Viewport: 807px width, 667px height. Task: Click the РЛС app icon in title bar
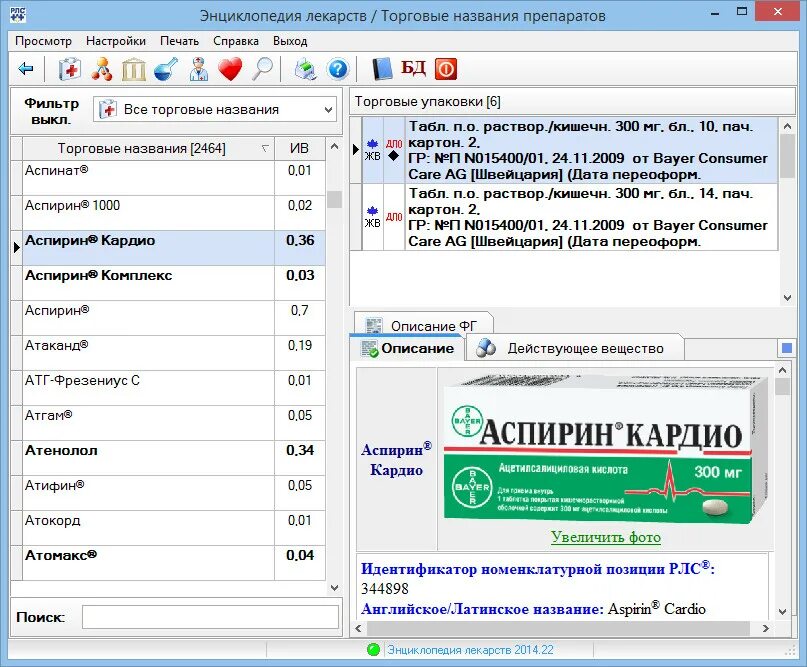(17, 14)
